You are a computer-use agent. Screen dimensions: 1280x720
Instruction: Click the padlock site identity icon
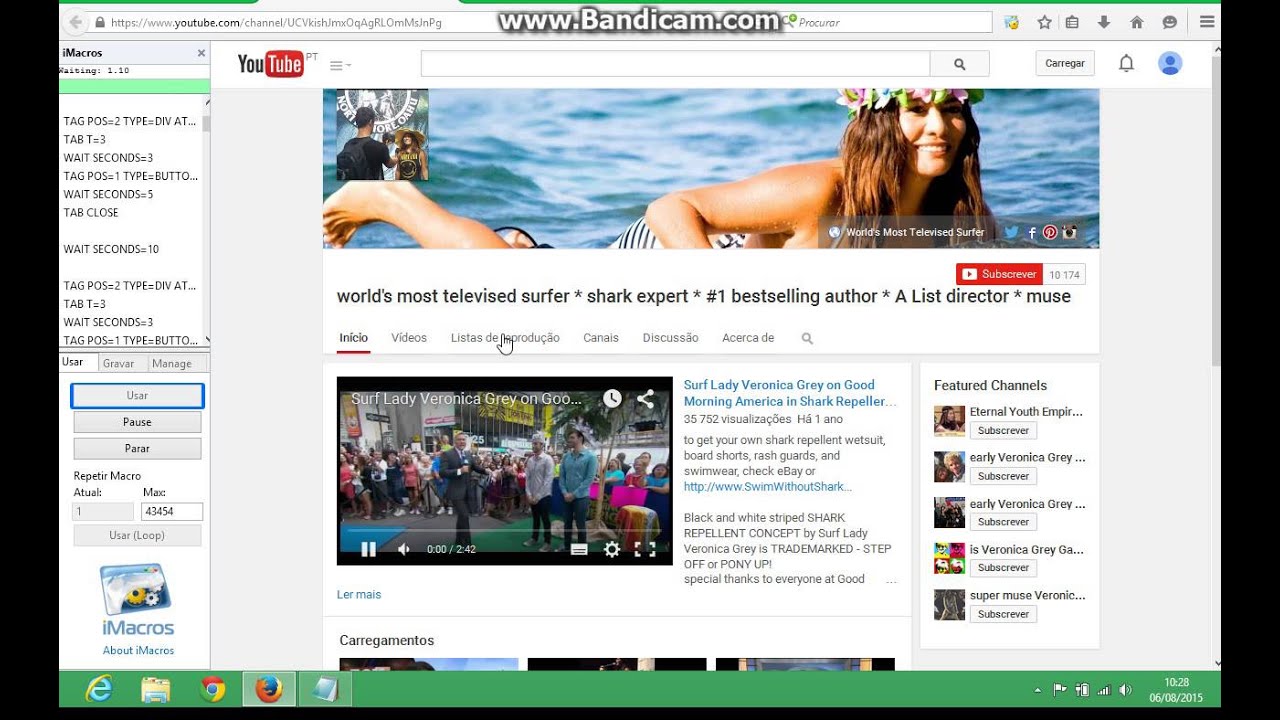[x=100, y=22]
